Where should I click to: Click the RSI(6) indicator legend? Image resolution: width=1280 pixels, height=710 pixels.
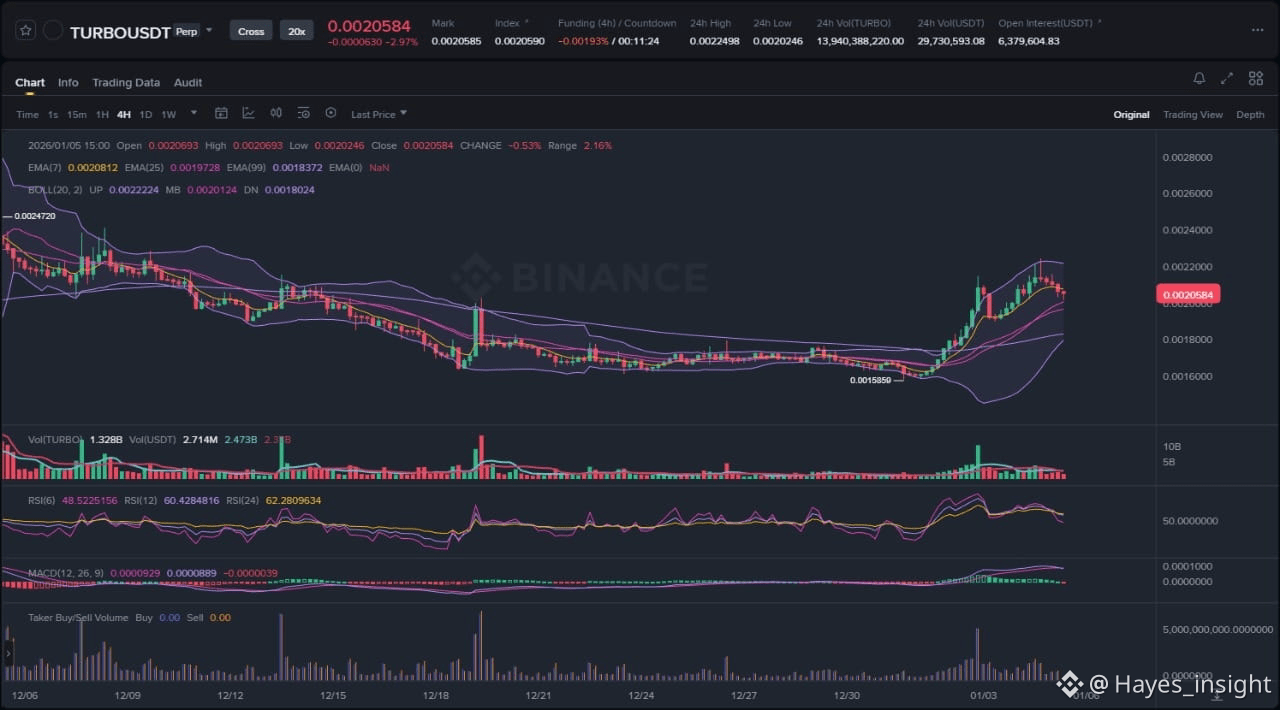pyautogui.click(x=43, y=500)
